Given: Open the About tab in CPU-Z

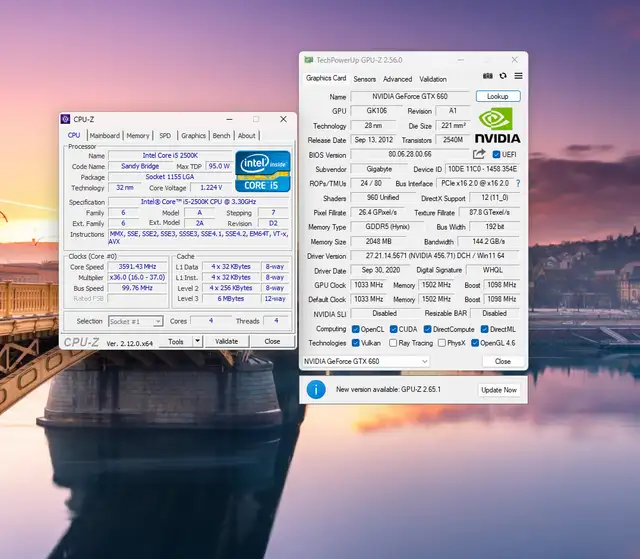Looking at the screenshot, I should click(247, 135).
